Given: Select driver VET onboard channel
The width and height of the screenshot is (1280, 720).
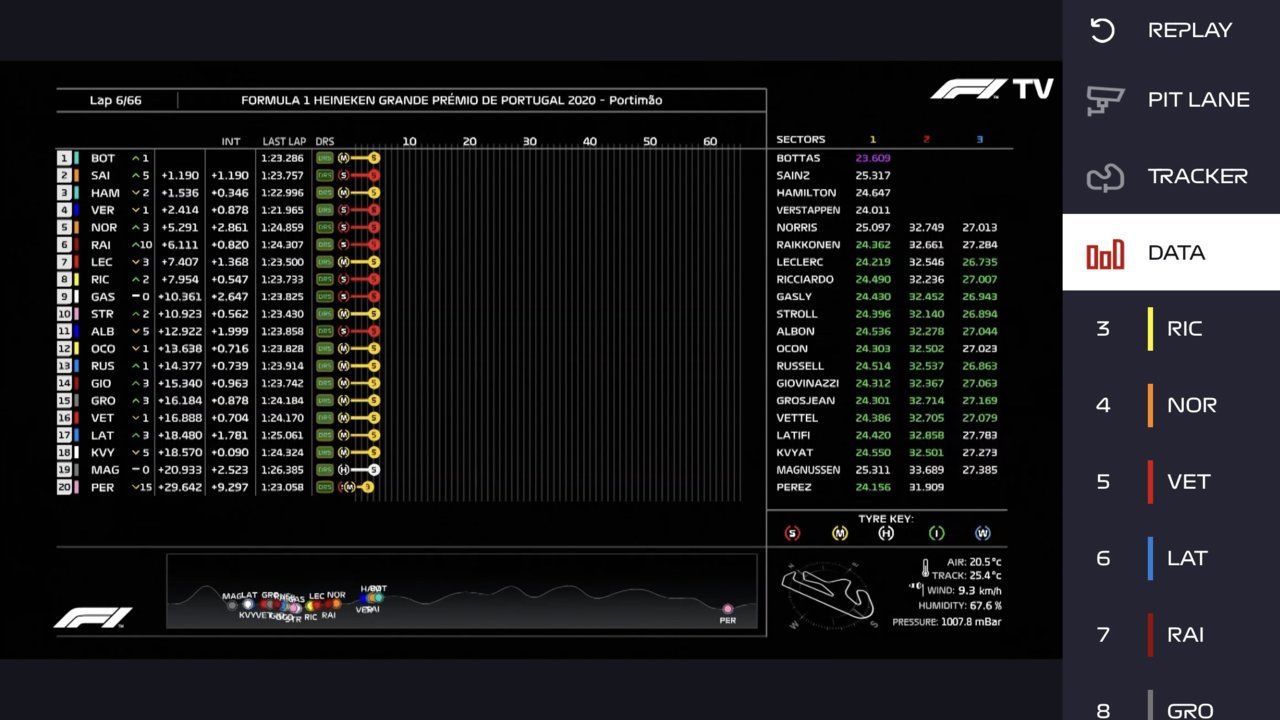Looking at the screenshot, I should 1171,481.
